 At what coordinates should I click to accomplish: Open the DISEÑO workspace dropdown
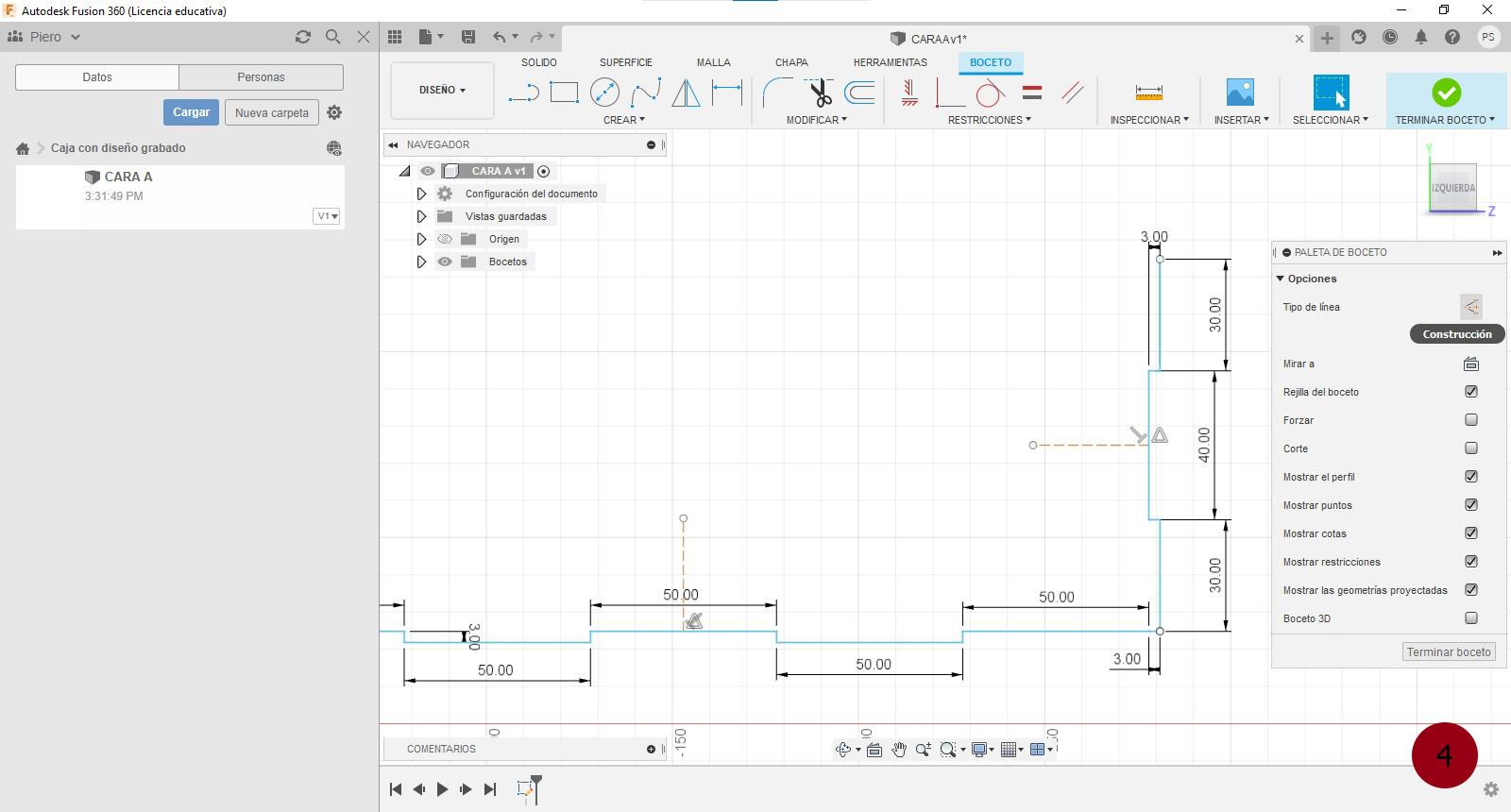coord(442,91)
